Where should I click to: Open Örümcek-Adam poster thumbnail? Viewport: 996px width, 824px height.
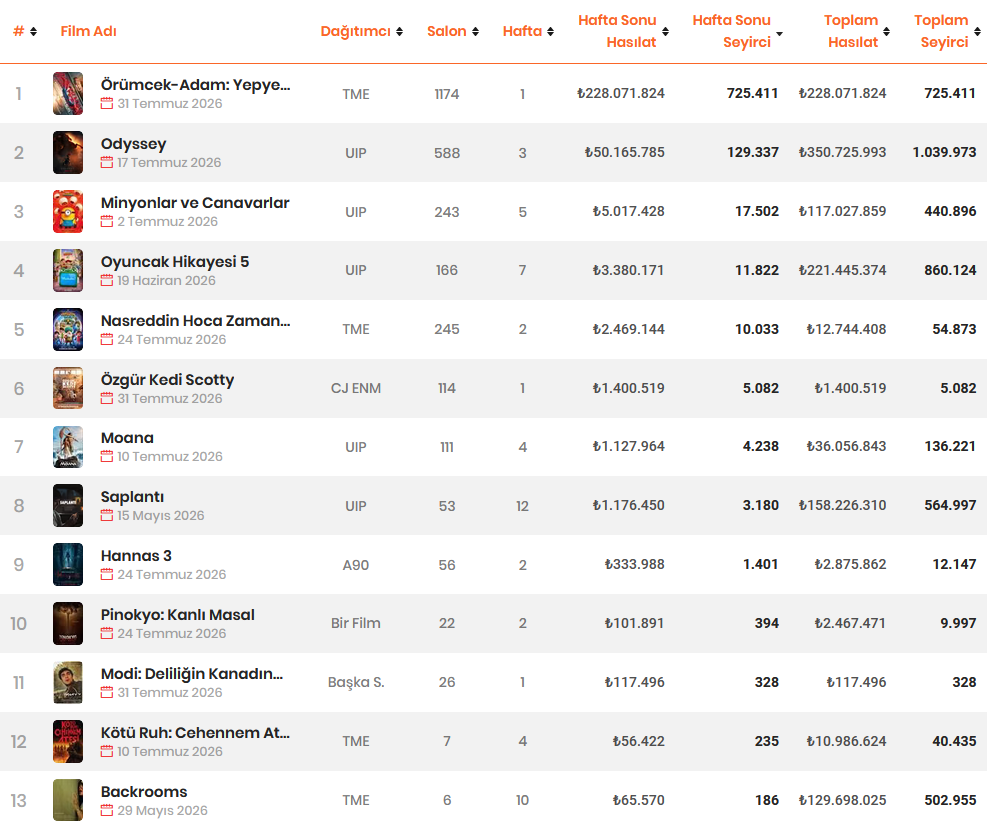tap(68, 93)
